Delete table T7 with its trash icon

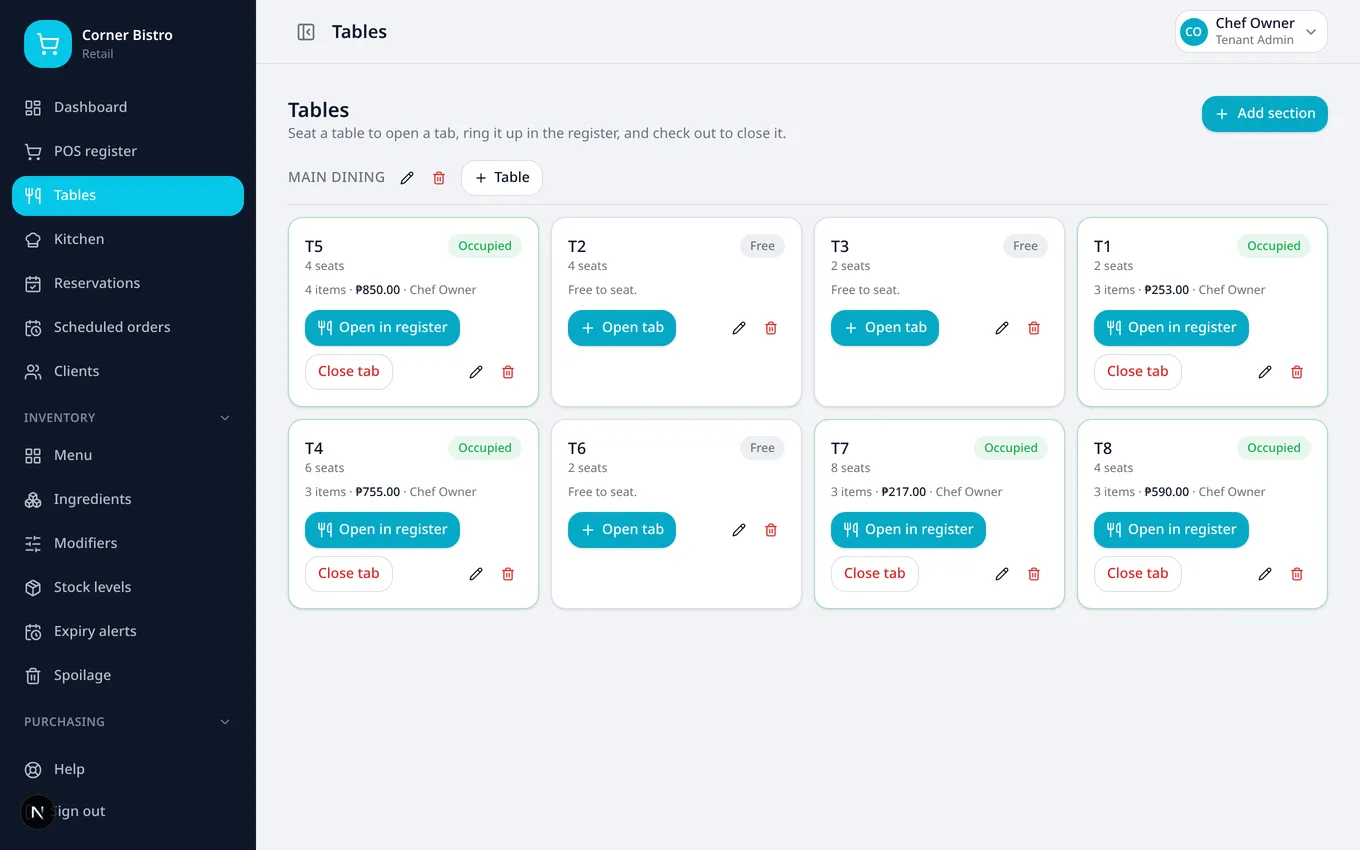click(x=1034, y=574)
